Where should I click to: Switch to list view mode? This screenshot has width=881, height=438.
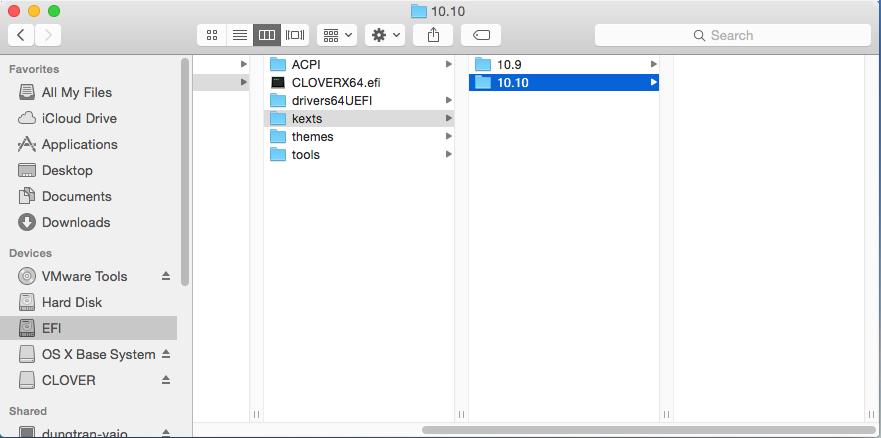pos(239,35)
